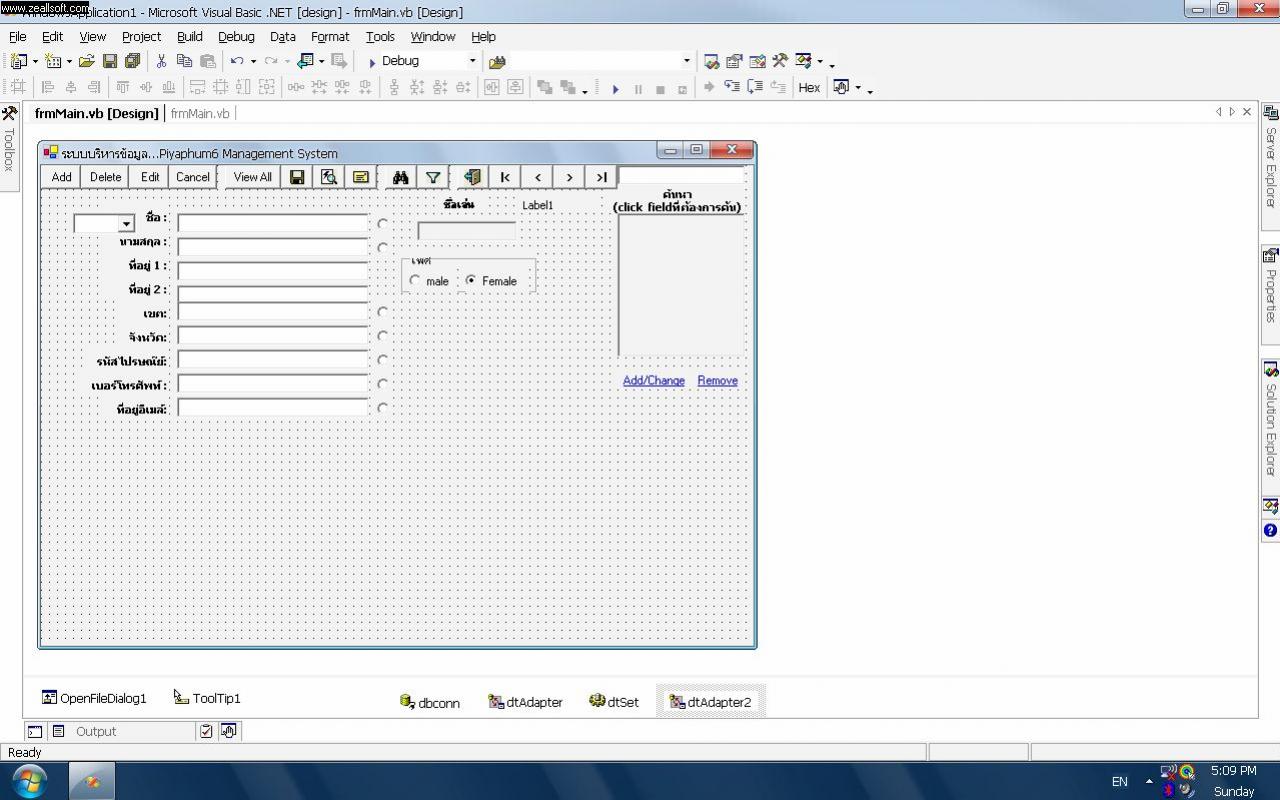The width and height of the screenshot is (1280, 800).
Task: Switch to the frmMain.vb code tab
Action: click(199, 113)
